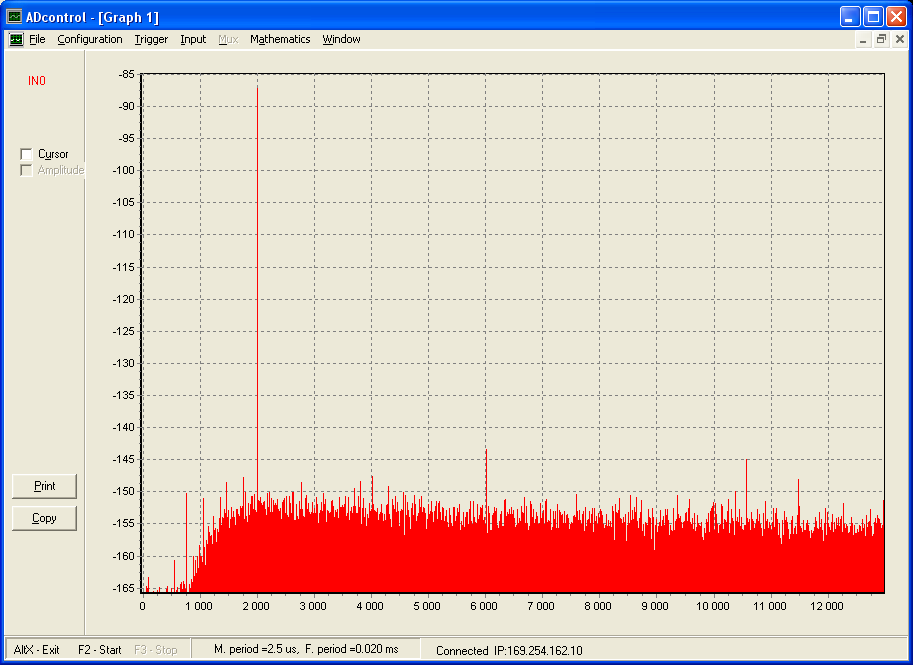
Task: Click the disabled Mux menu
Action: [x=228, y=39]
